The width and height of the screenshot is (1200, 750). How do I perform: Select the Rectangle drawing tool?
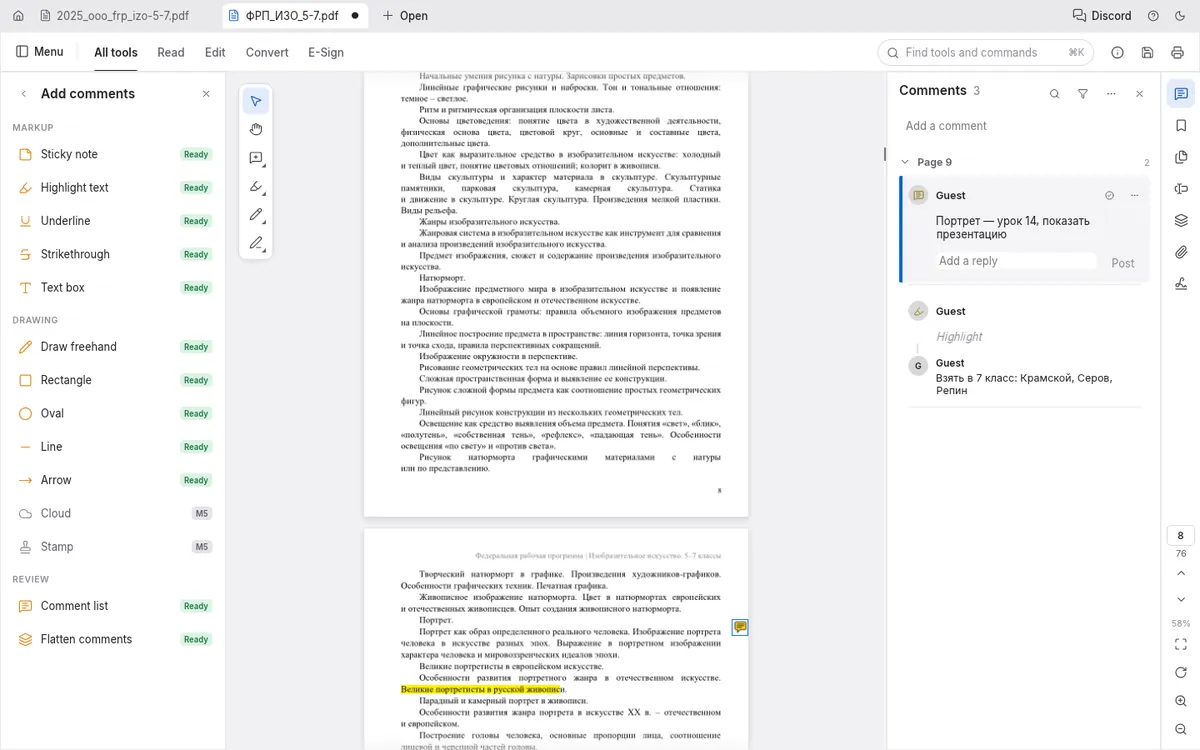click(114, 380)
